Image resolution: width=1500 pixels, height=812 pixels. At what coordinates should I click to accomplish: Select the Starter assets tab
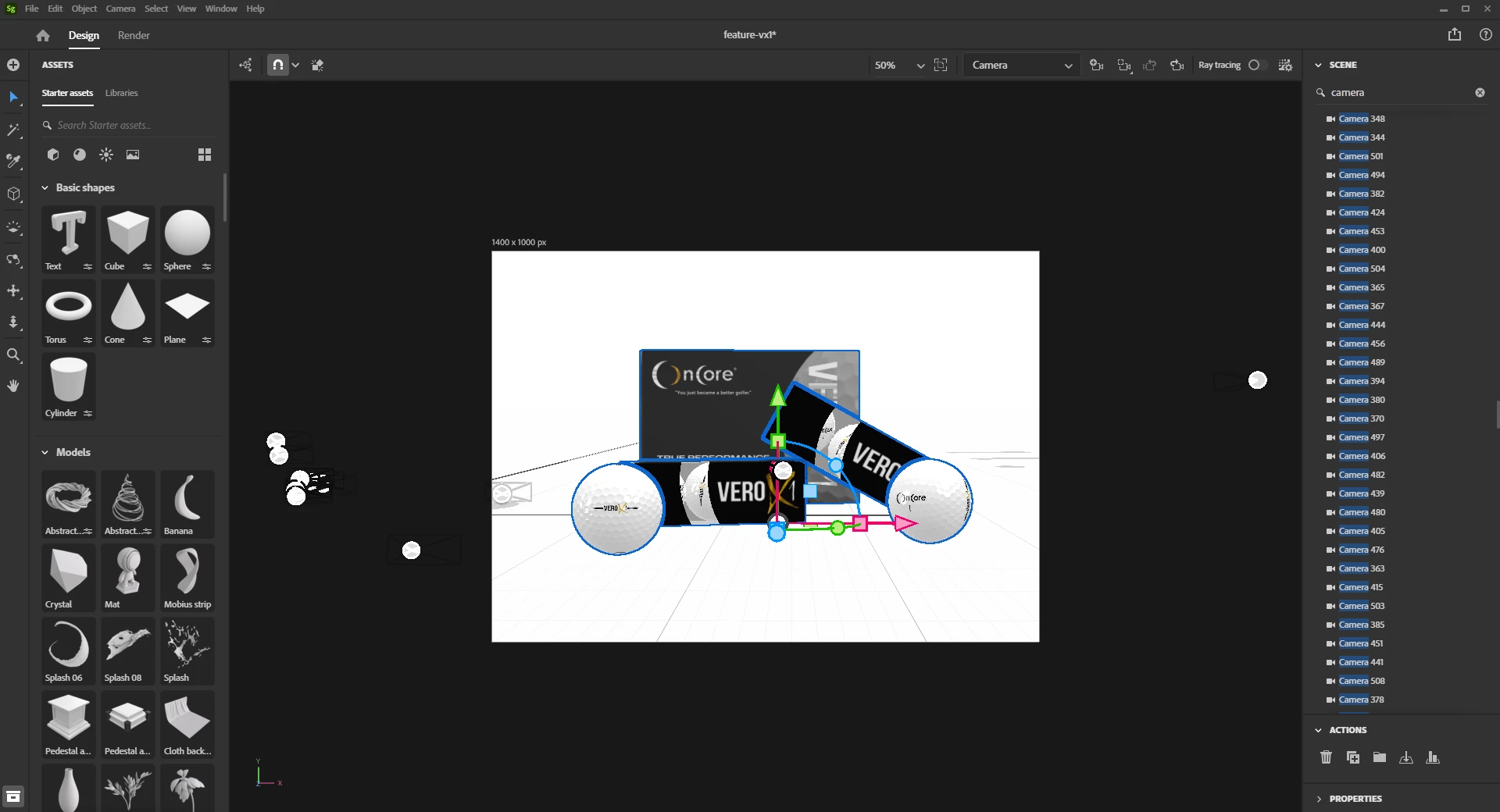click(x=67, y=93)
